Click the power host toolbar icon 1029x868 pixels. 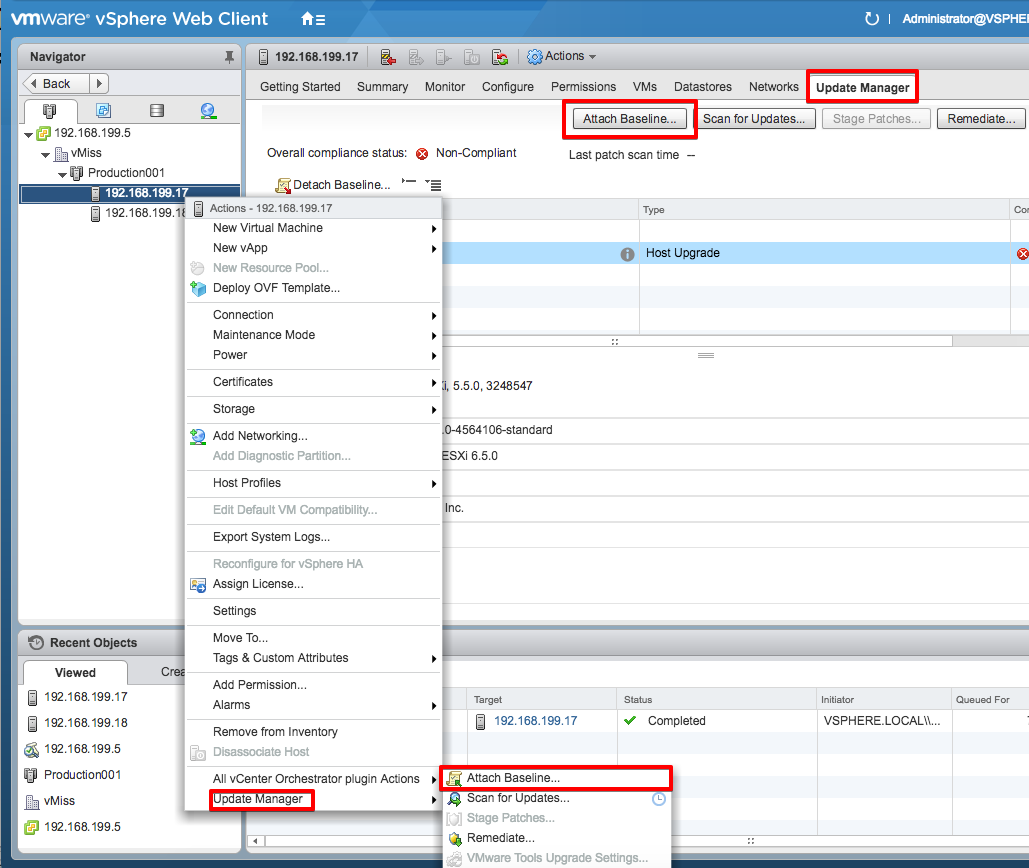tap(472, 57)
